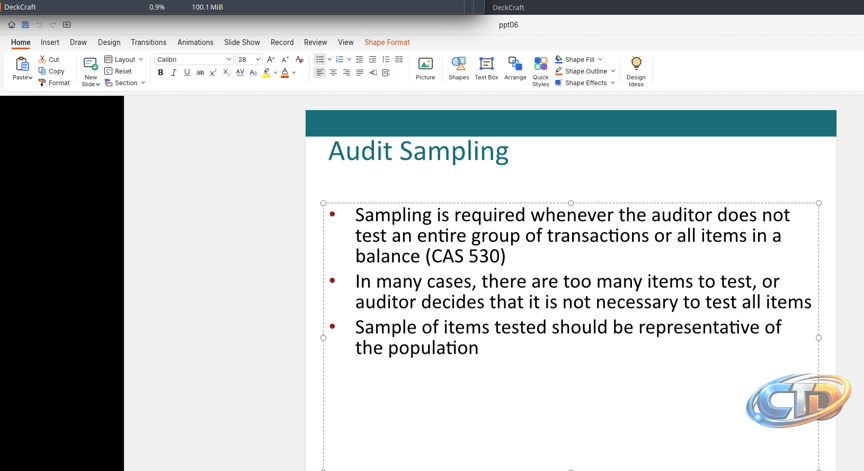Open the text vertical alignment option
The width and height of the screenshot is (864, 471).
[x=386, y=73]
